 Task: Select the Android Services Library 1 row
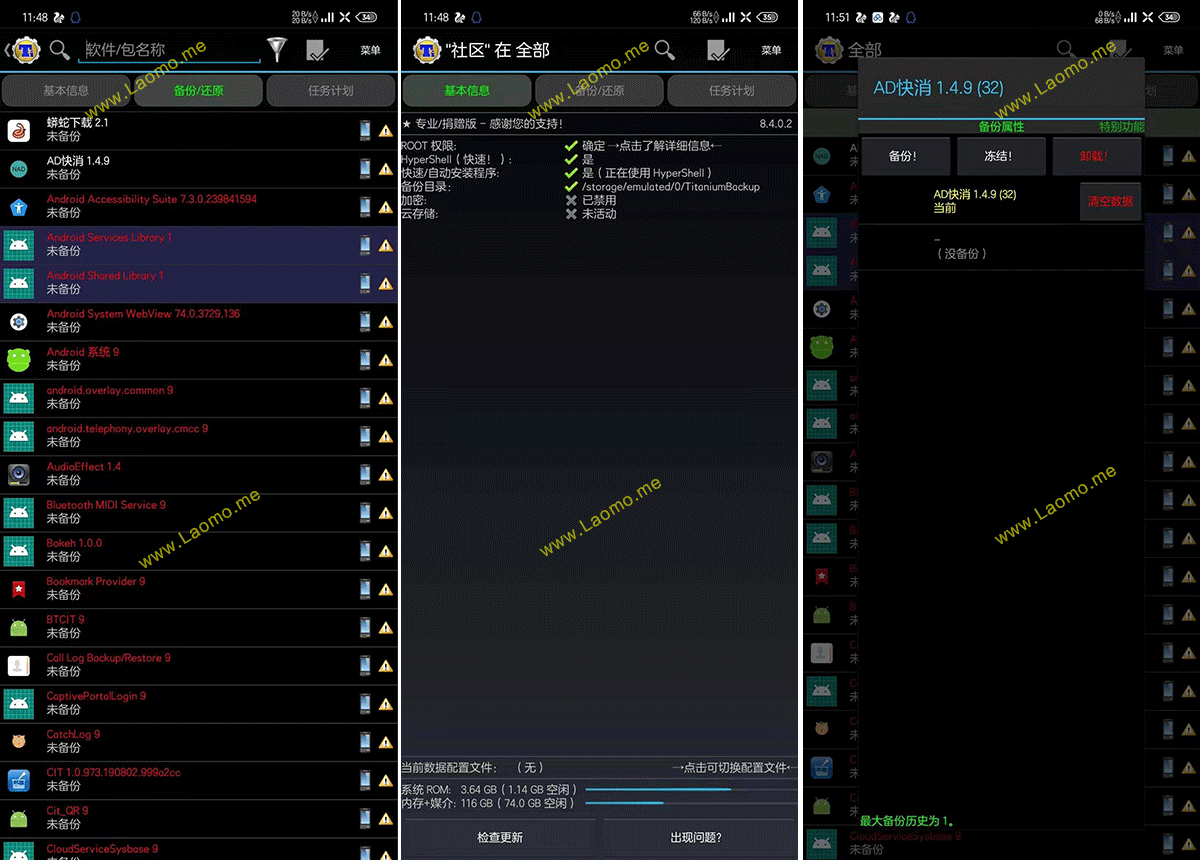199,245
